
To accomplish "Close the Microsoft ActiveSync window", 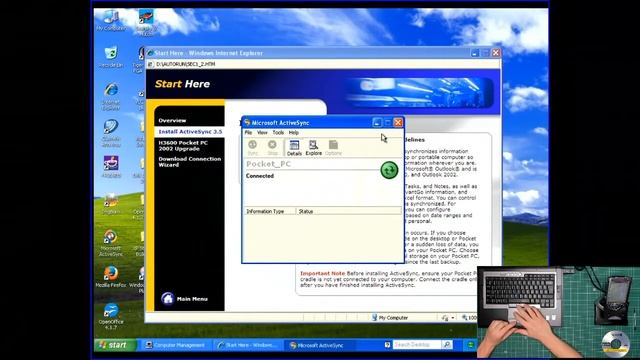I will 398,122.
